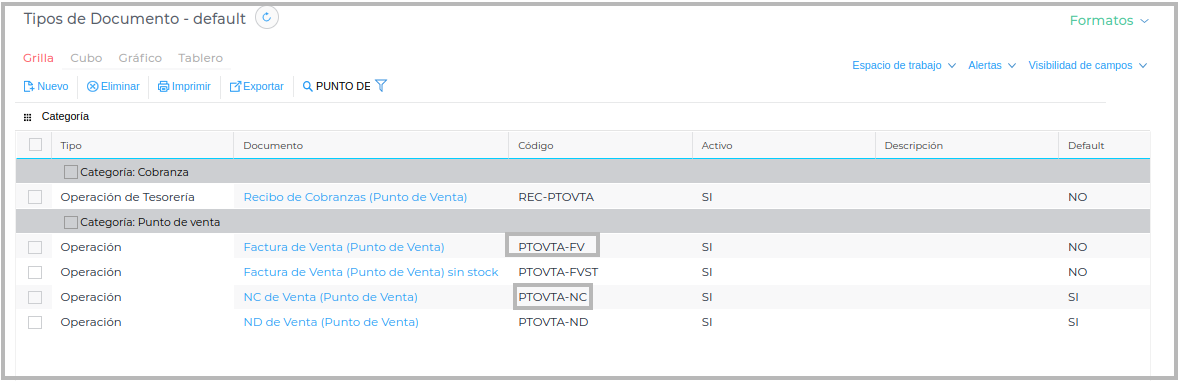The width and height of the screenshot is (1180, 381).
Task: Open the Alertas dropdown
Action: 992,66
